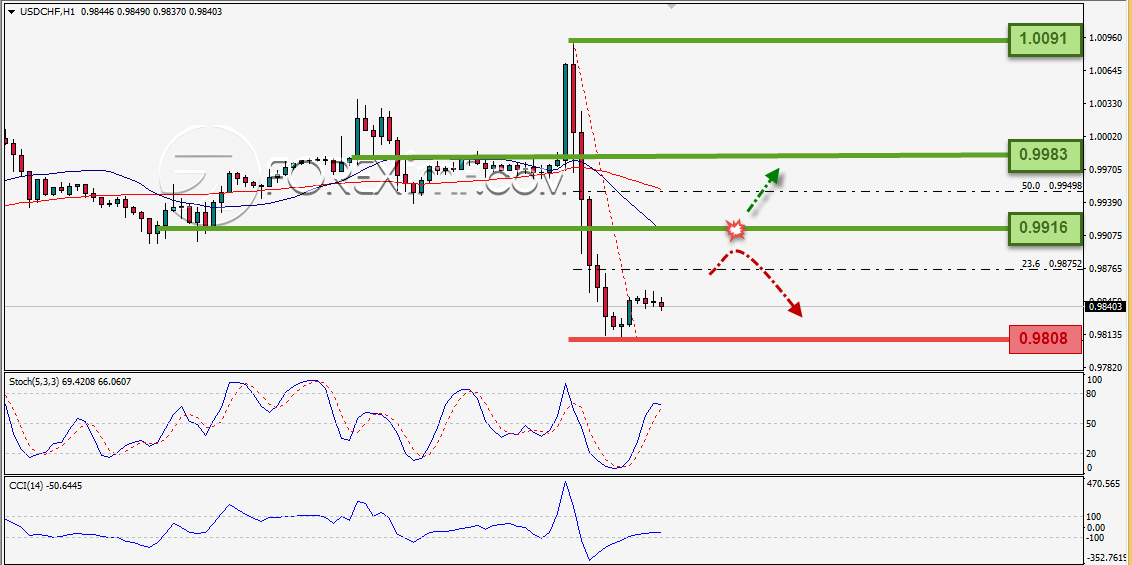1132x565 pixels.
Task: Click the current price tag 0.98403 on axis
Action: pos(1106,307)
